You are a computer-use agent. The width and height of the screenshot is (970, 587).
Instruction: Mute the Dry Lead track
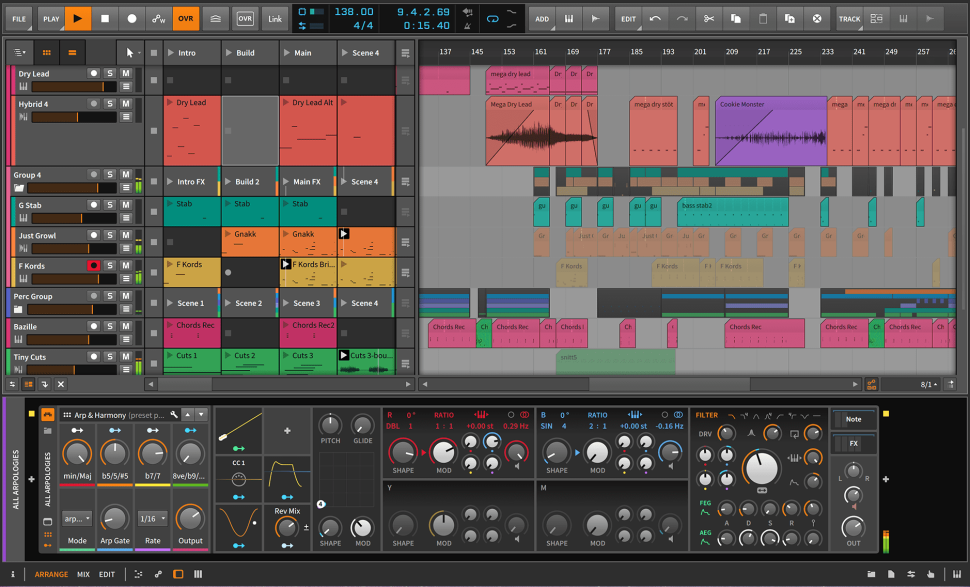pyautogui.click(x=126, y=73)
